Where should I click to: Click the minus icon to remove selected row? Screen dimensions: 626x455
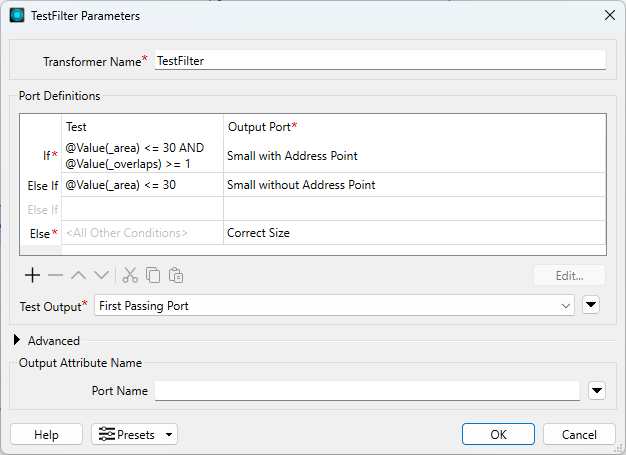tap(55, 275)
